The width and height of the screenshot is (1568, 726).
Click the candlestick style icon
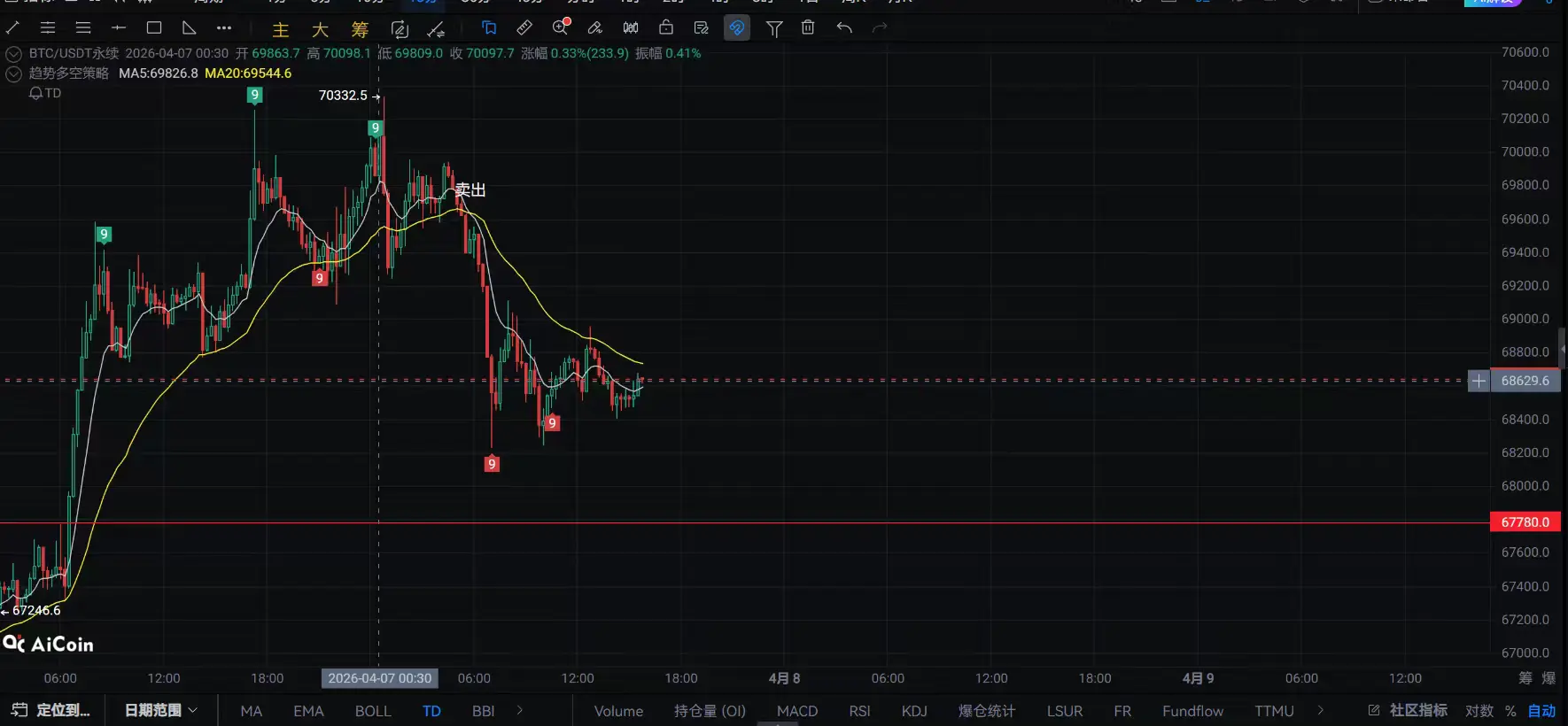click(631, 28)
